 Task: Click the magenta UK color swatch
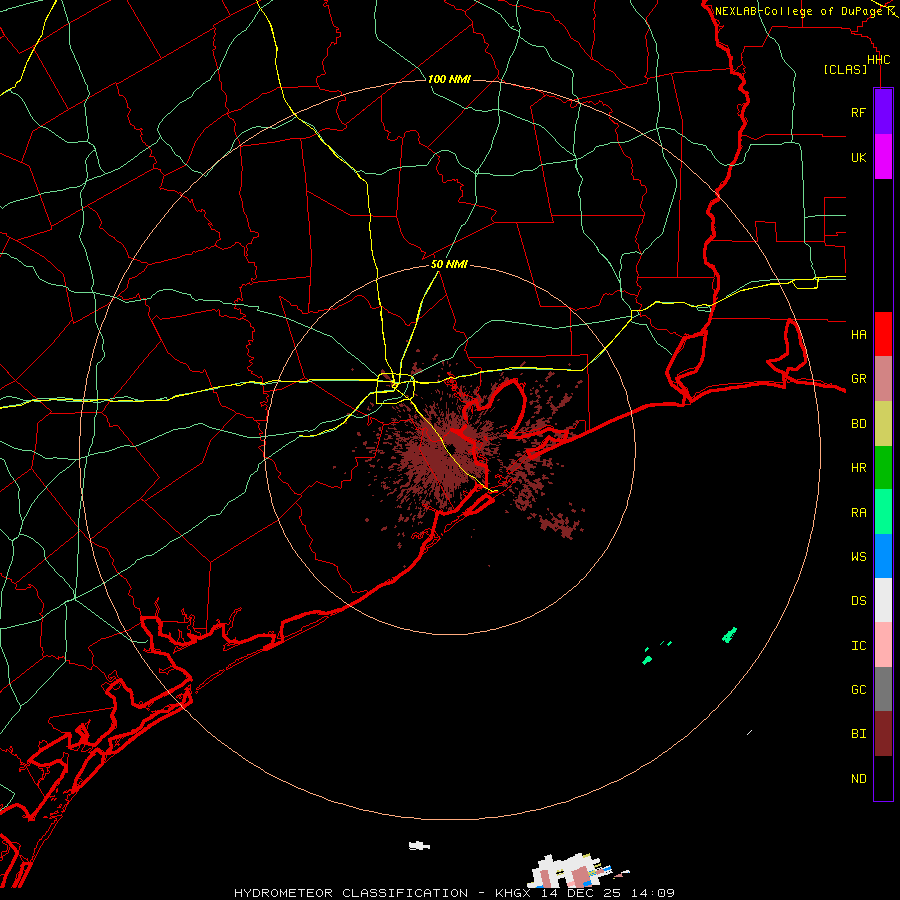(883, 157)
